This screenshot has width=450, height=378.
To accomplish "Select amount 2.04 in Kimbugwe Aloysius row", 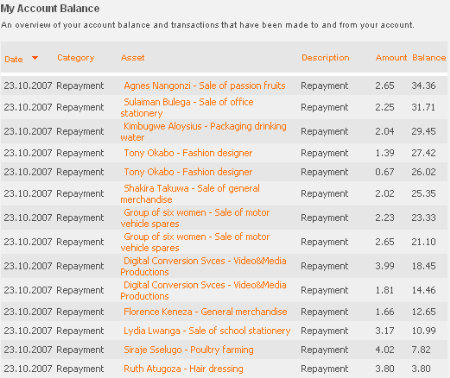I will pos(385,132).
